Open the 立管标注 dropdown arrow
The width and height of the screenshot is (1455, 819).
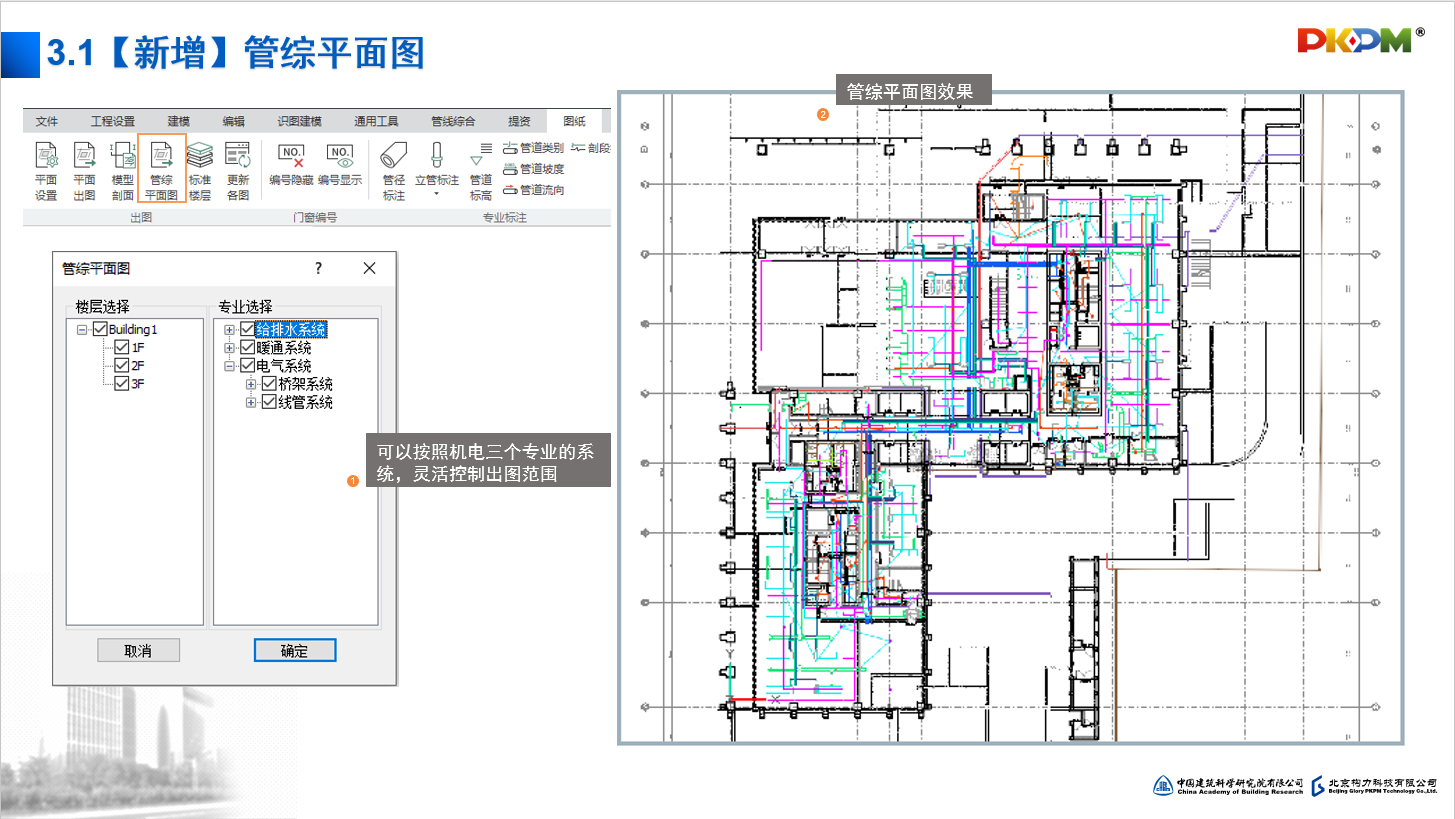coord(436,194)
